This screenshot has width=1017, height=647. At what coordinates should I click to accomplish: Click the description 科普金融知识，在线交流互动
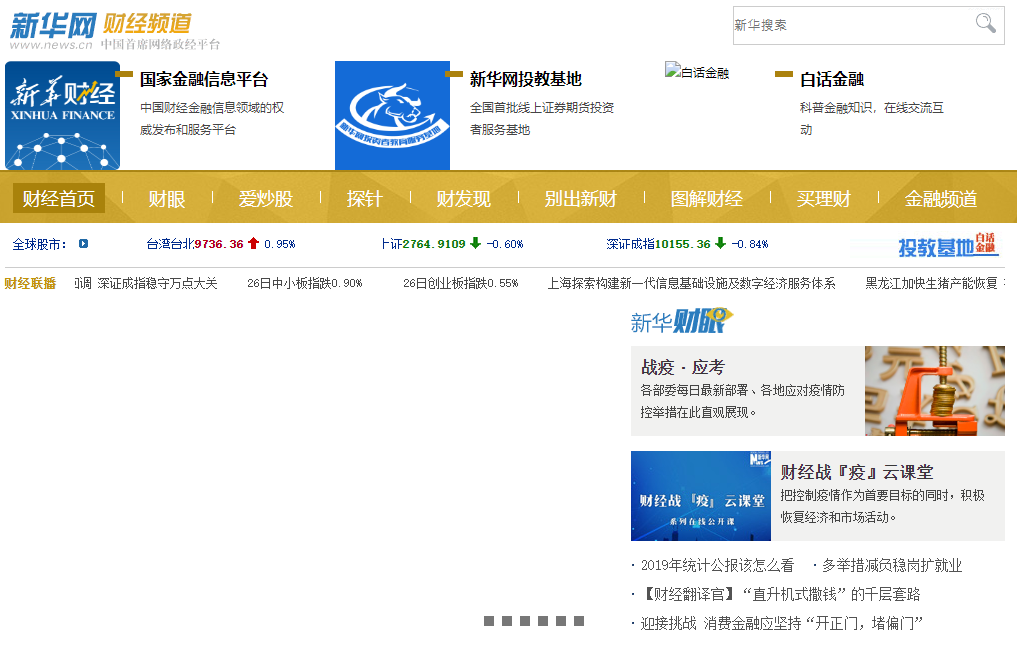[872, 119]
